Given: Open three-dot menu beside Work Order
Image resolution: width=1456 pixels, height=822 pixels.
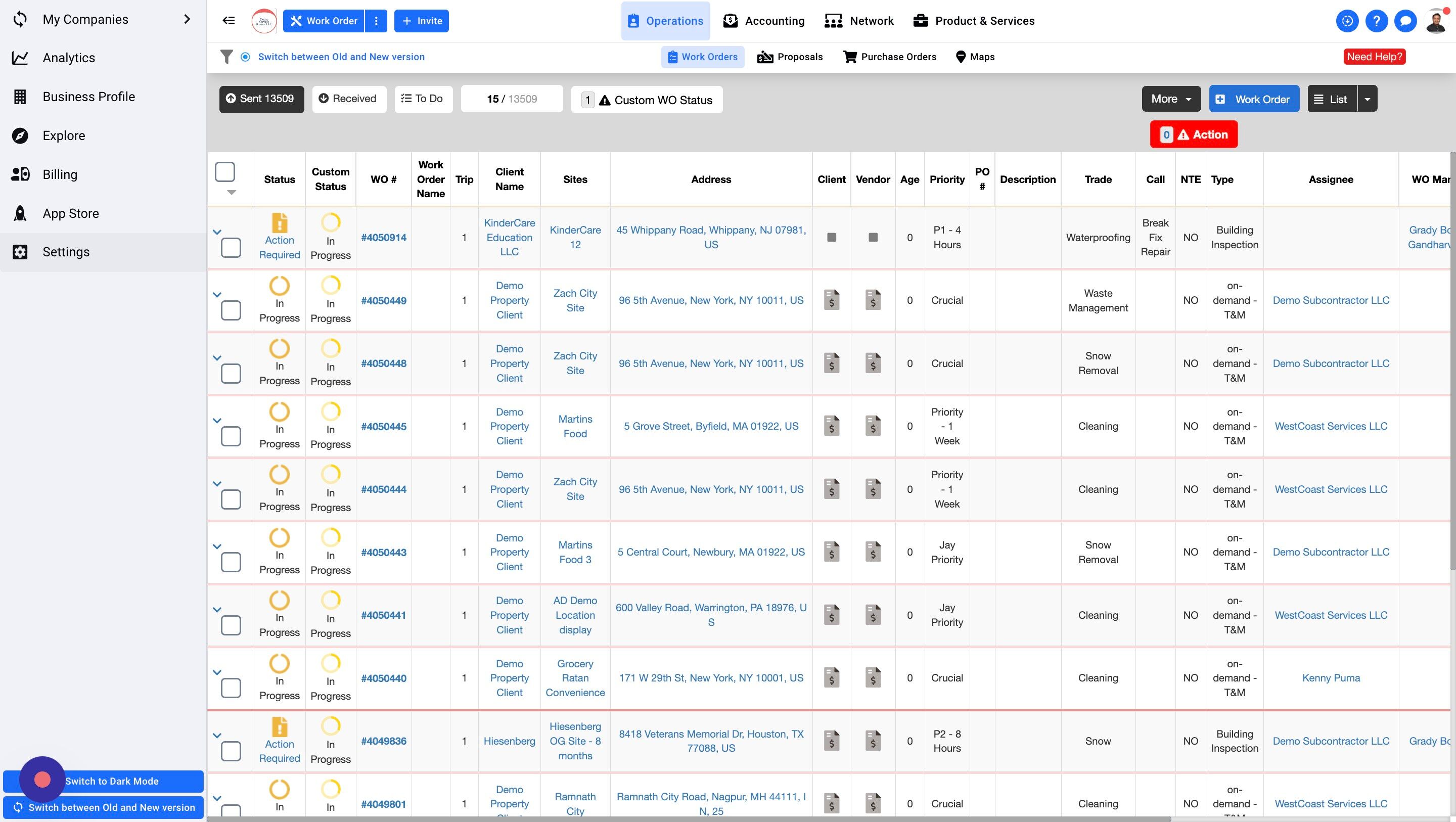Looking at the screenshot, I should pos(376,21).
